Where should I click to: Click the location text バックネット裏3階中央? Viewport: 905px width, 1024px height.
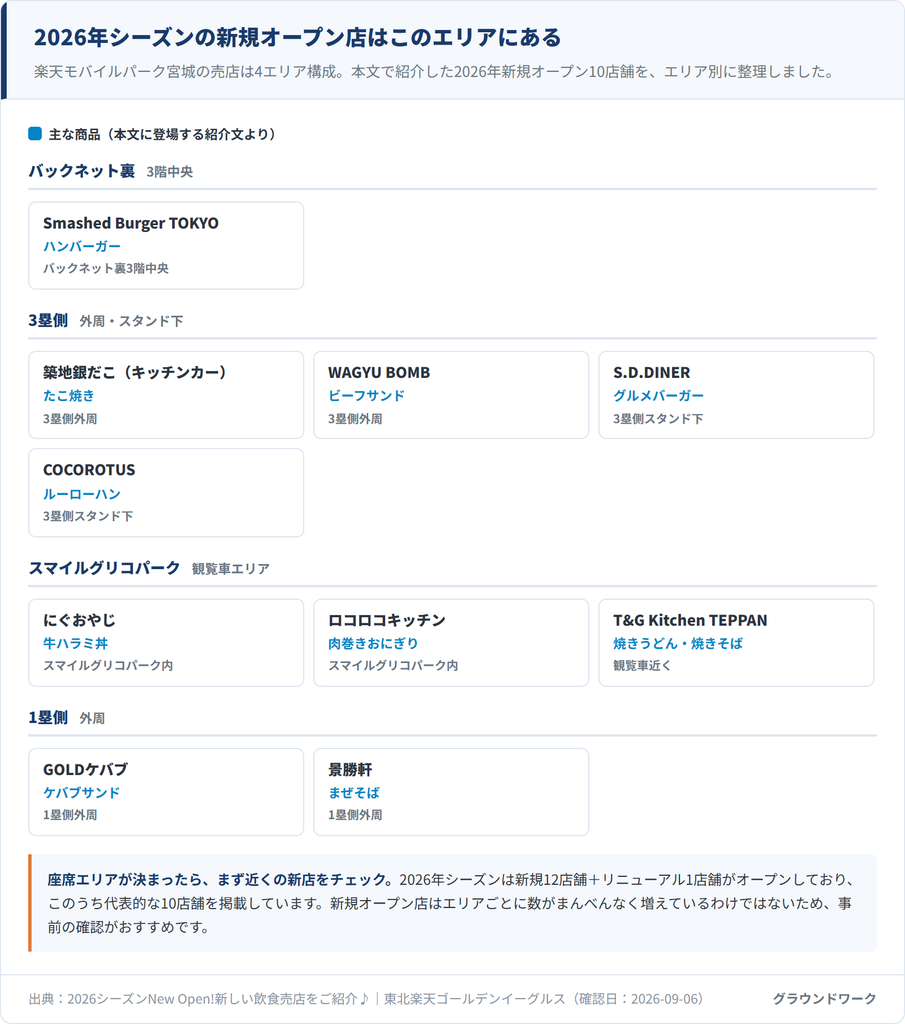point(106,268)
